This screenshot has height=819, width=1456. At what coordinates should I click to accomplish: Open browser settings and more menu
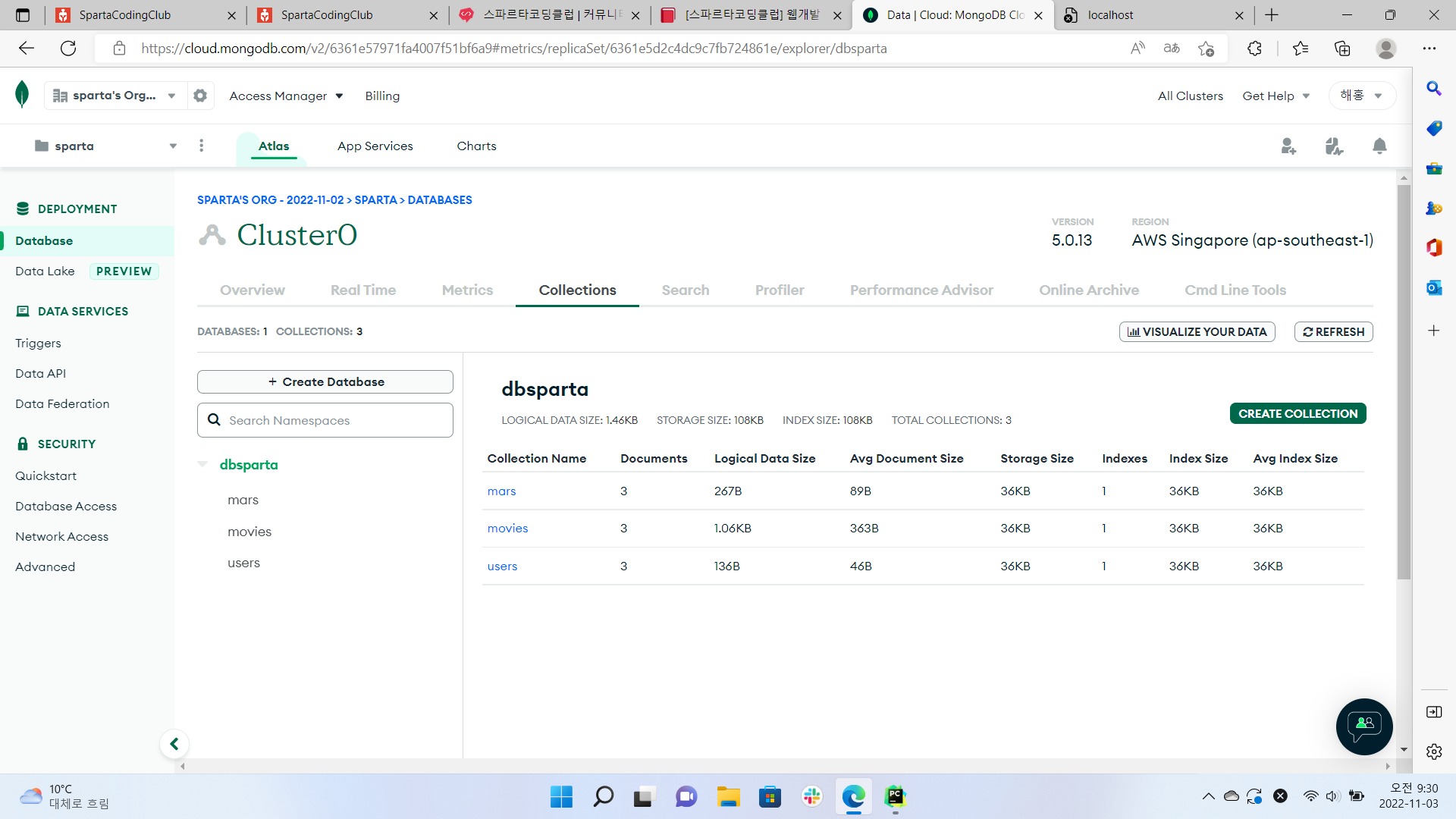pos(1429,49)
